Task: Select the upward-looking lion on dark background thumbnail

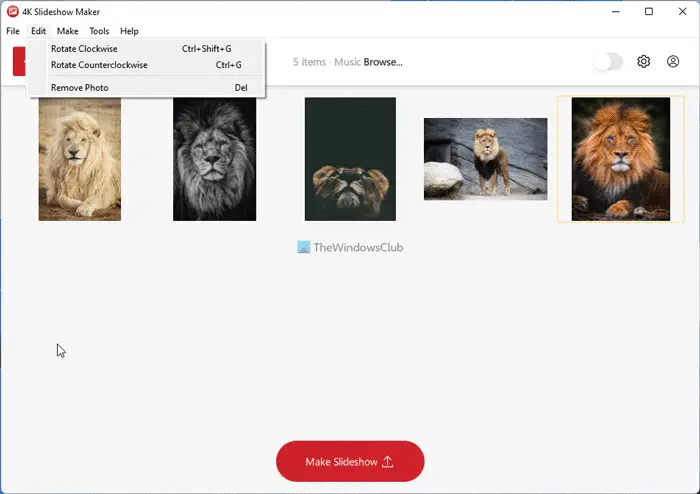Action: 350,159
